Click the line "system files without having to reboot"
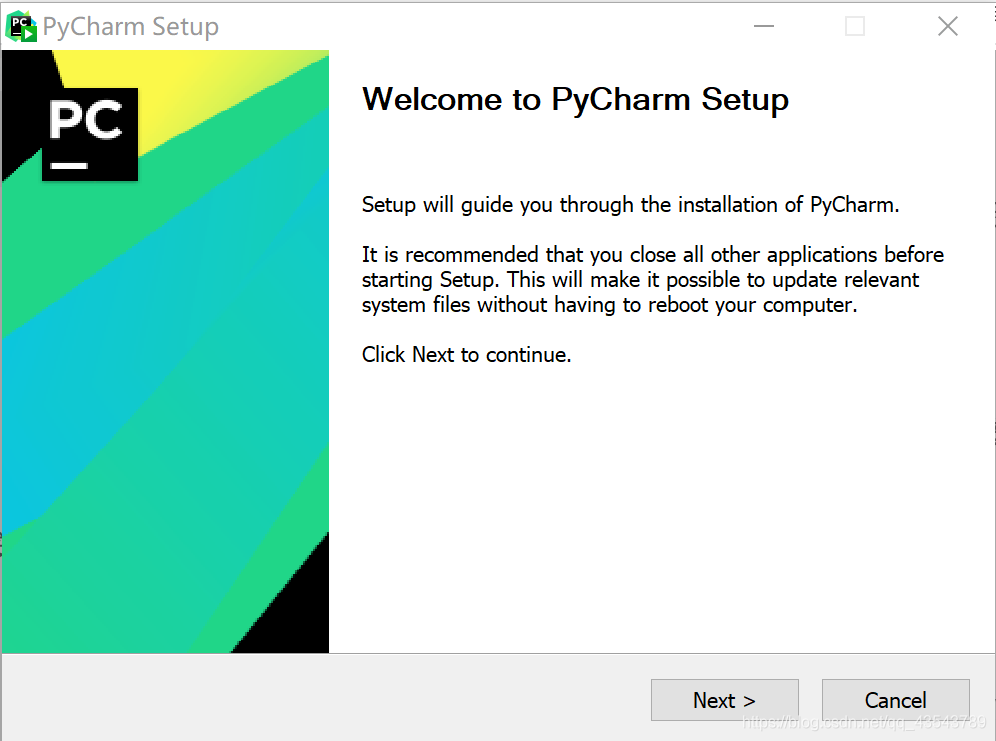 [609, 305]
